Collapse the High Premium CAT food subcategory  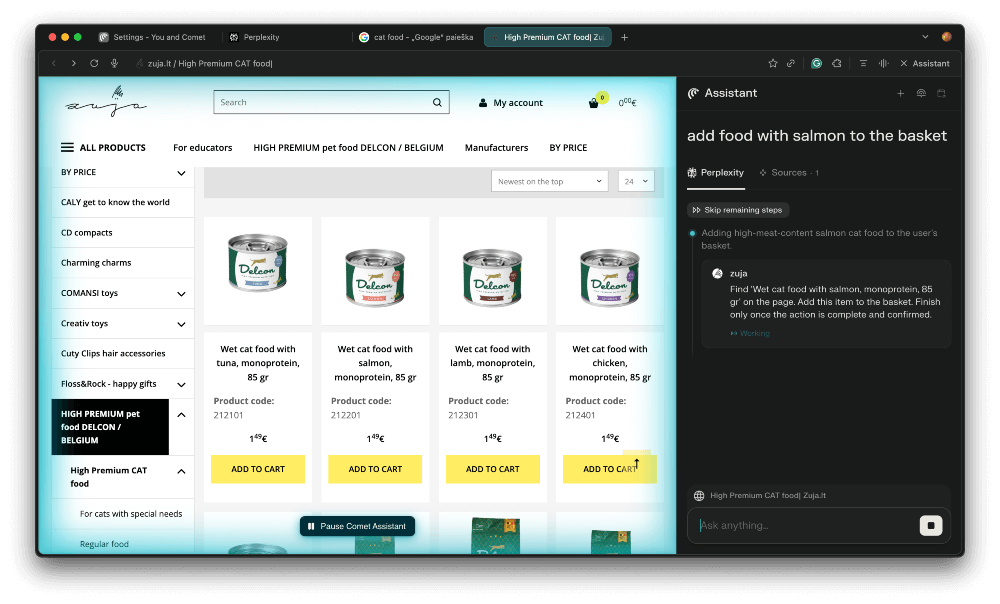click(x=181, y=471)
